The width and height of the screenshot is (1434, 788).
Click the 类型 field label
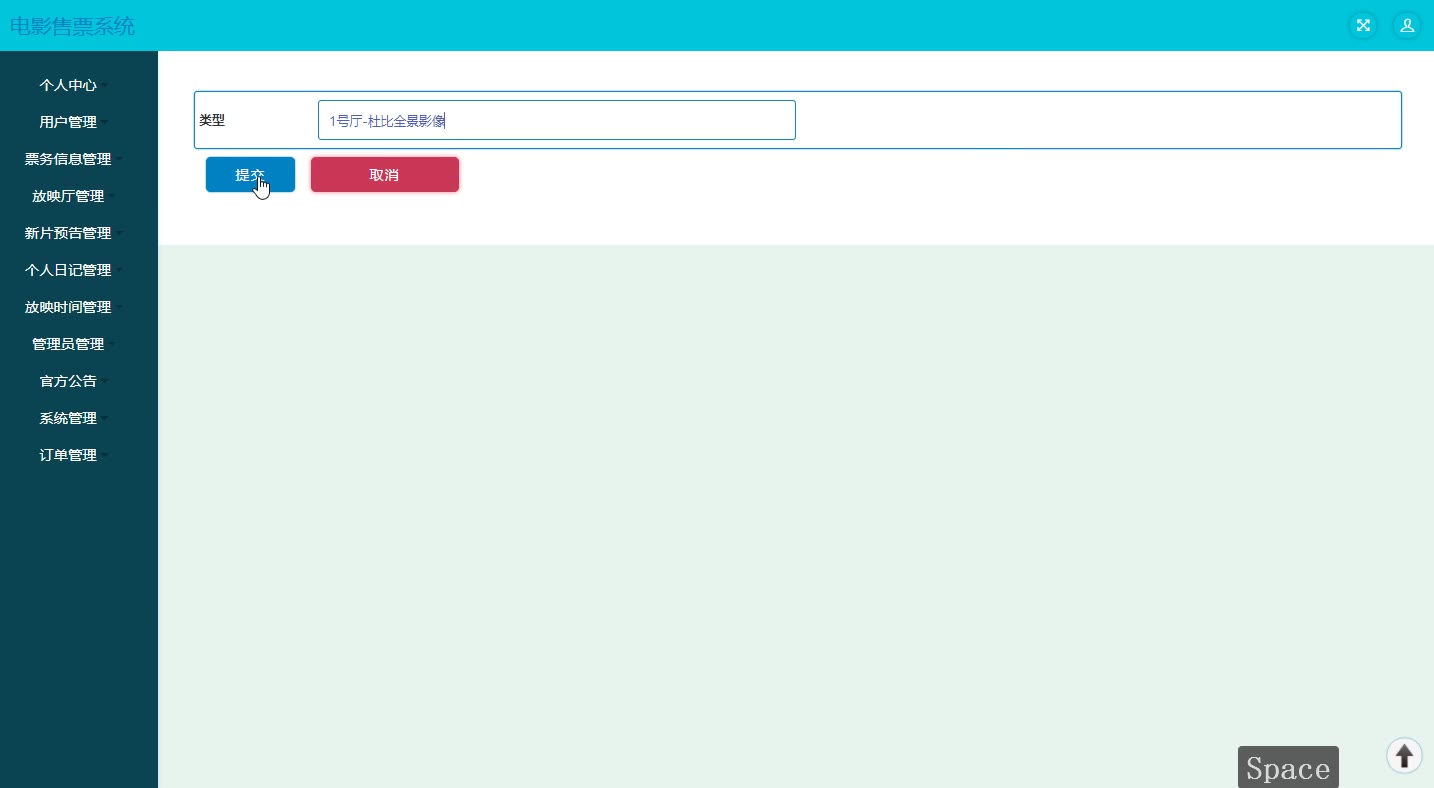click(212, 120)
